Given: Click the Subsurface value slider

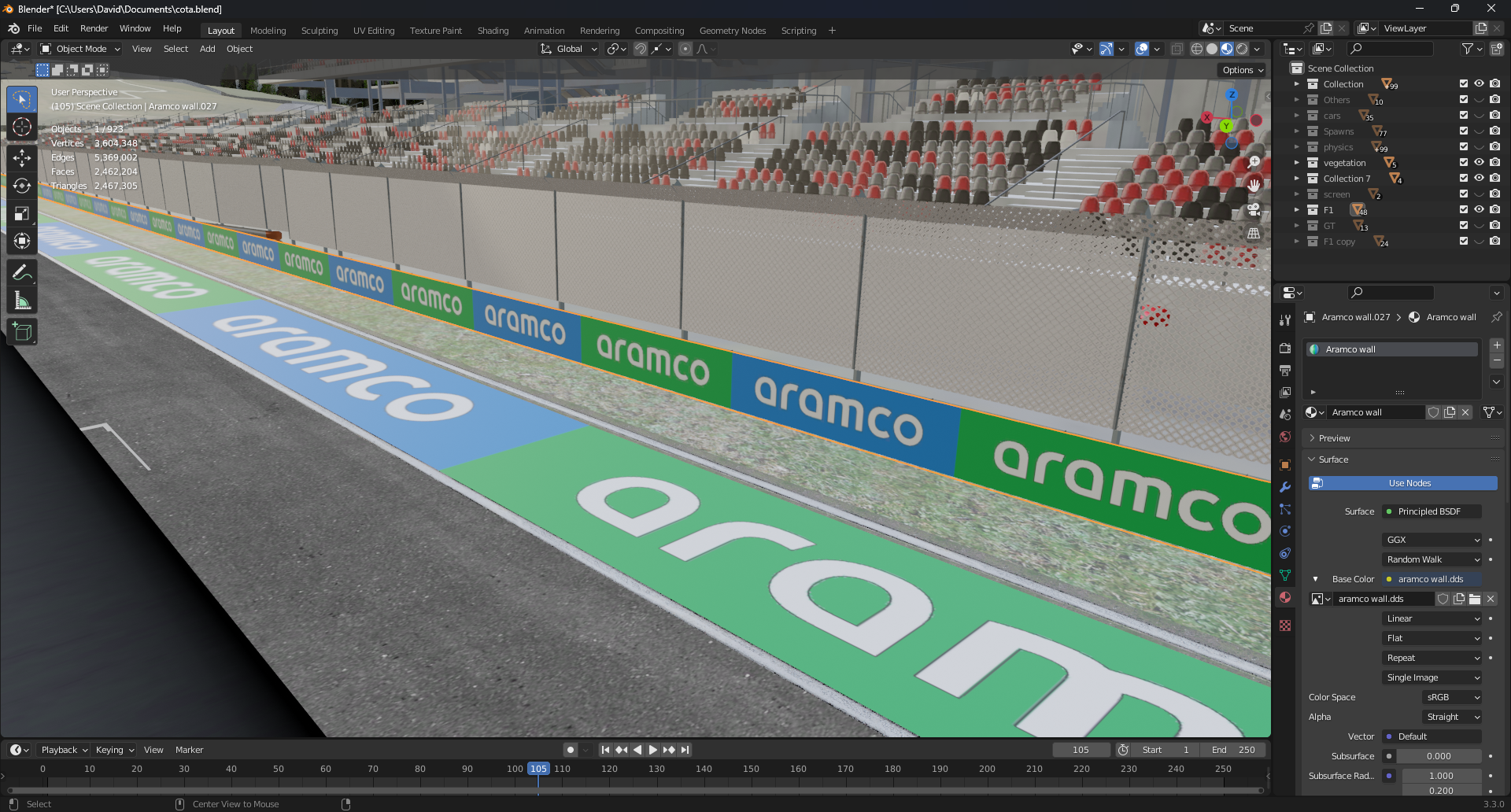Looking at the screenshot, I should [1439, 756].
